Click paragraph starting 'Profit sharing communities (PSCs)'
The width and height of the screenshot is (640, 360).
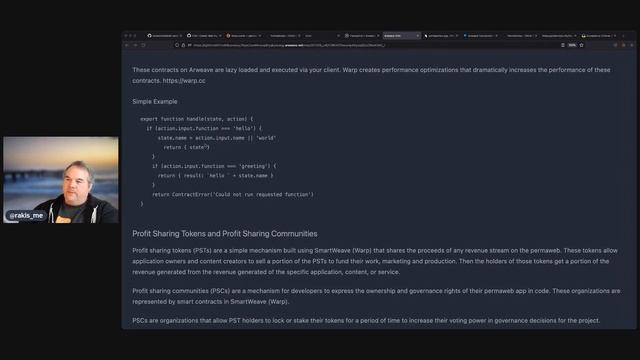coord(376,296)
